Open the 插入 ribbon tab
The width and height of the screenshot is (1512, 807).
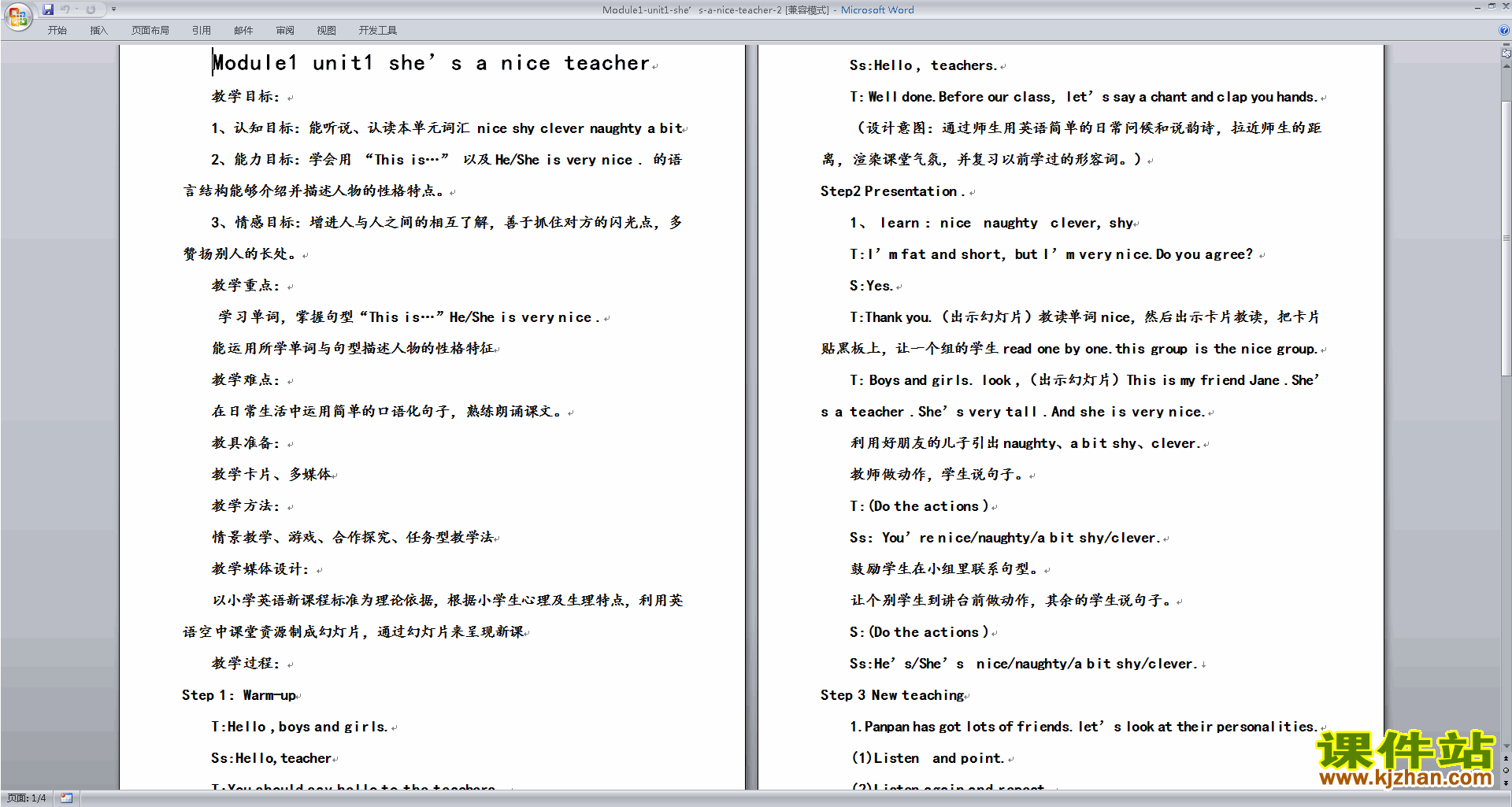point(98,30)
